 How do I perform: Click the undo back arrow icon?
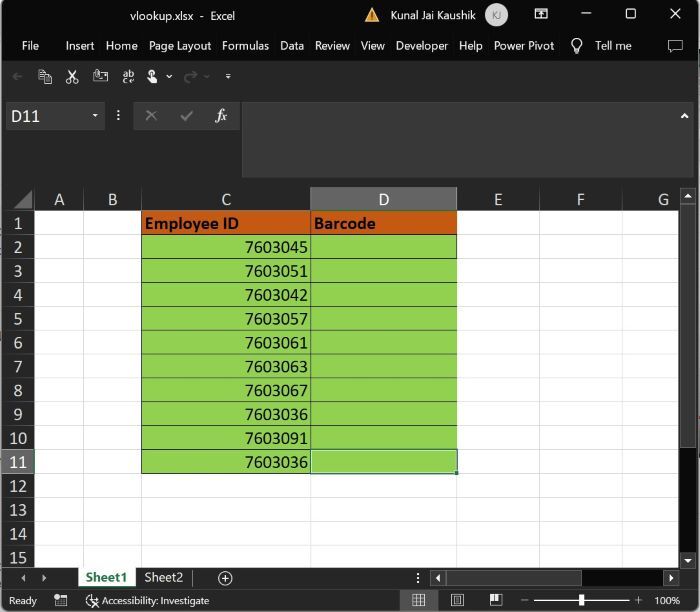[x=17, y=77]
